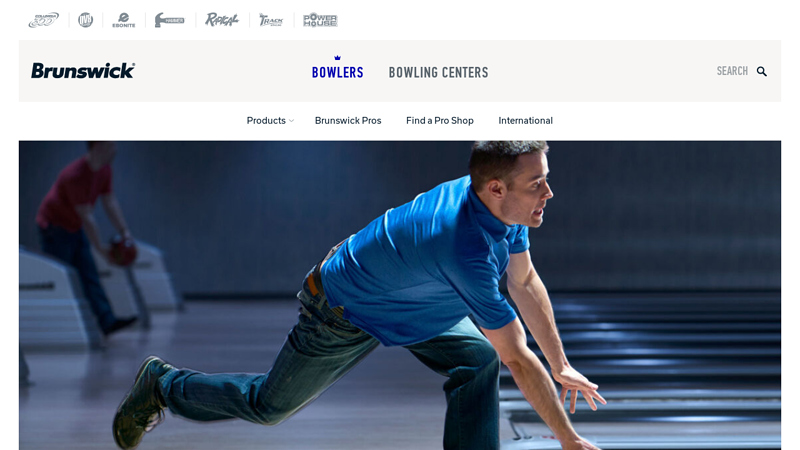
Task: Open the International link
Action: pos(526,120)
